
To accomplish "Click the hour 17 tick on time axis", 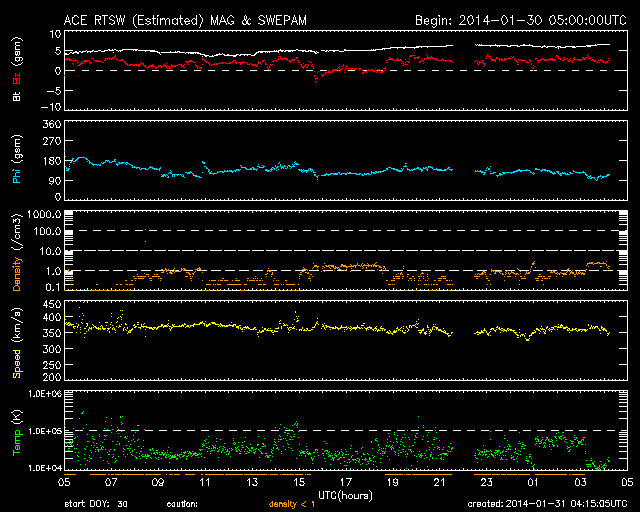I will pyautogui.click(x=346, y=482).
